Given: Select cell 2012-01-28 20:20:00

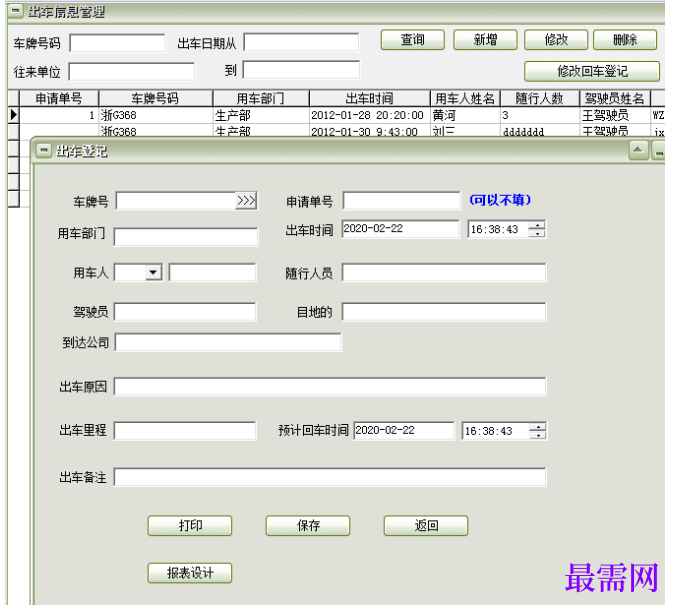Looking at the screenshot, I should 370,115.
